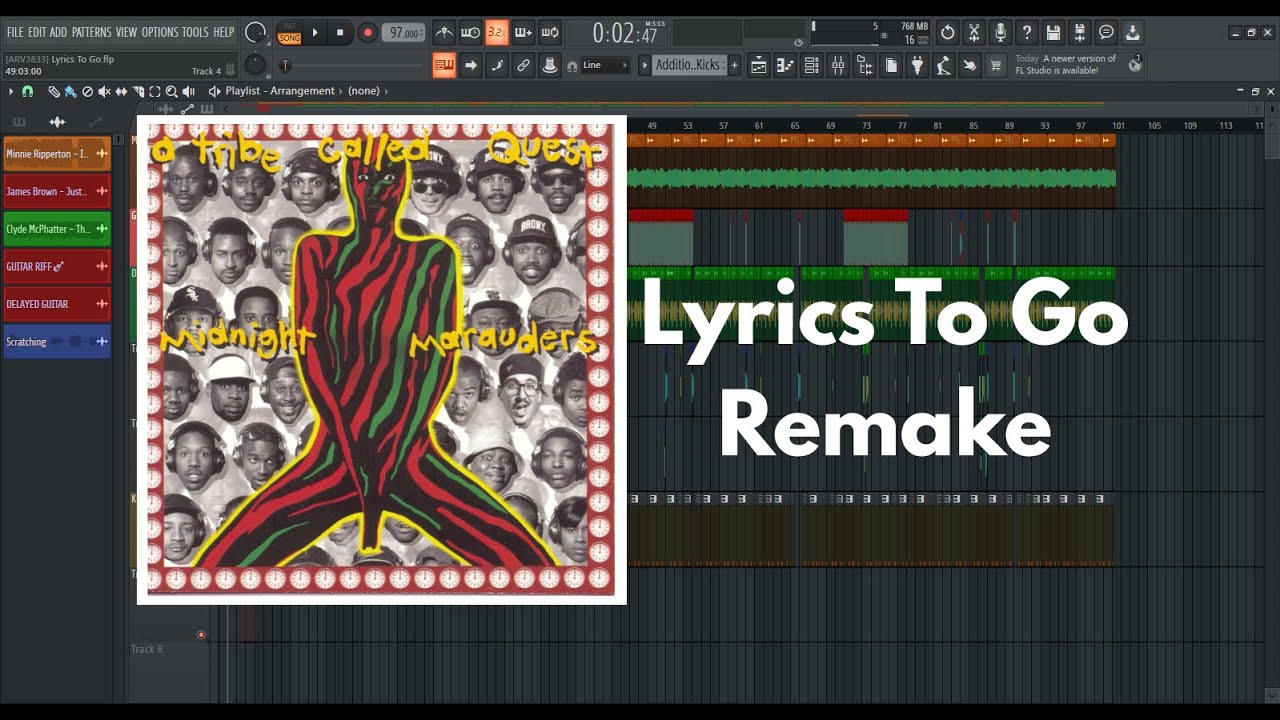
Task: Open the global snap dropdown showing Line
Action: tap(605, 66)
